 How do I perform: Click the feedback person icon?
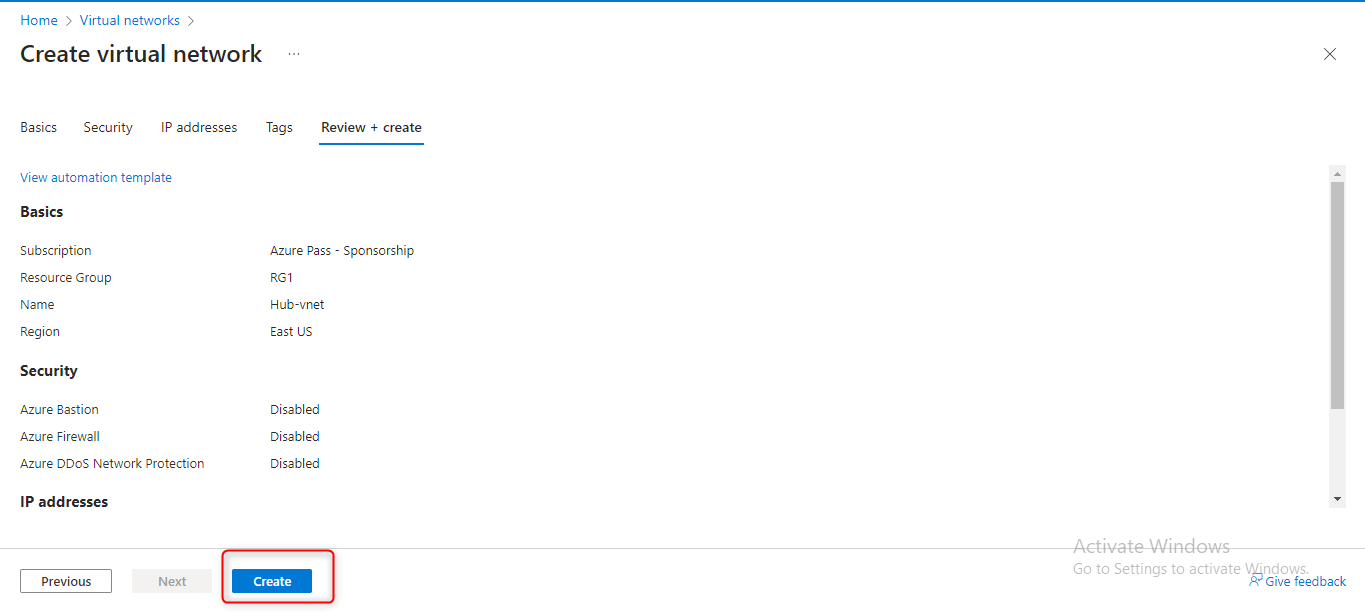[1255, 581]
